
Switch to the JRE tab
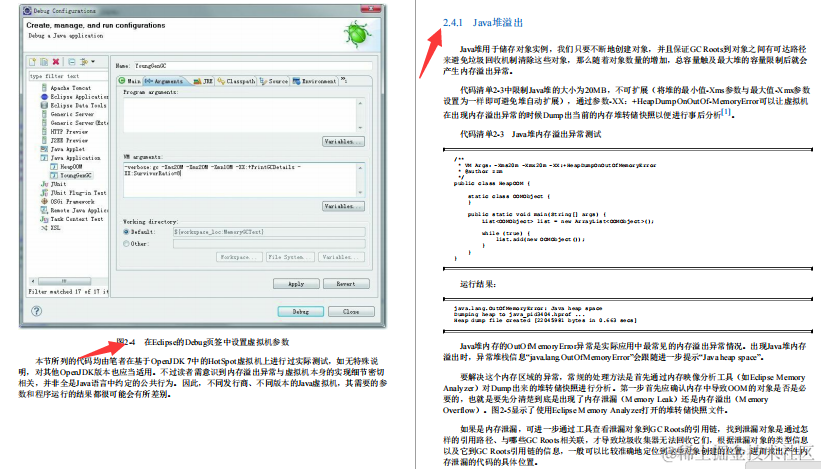pos(203,81)
